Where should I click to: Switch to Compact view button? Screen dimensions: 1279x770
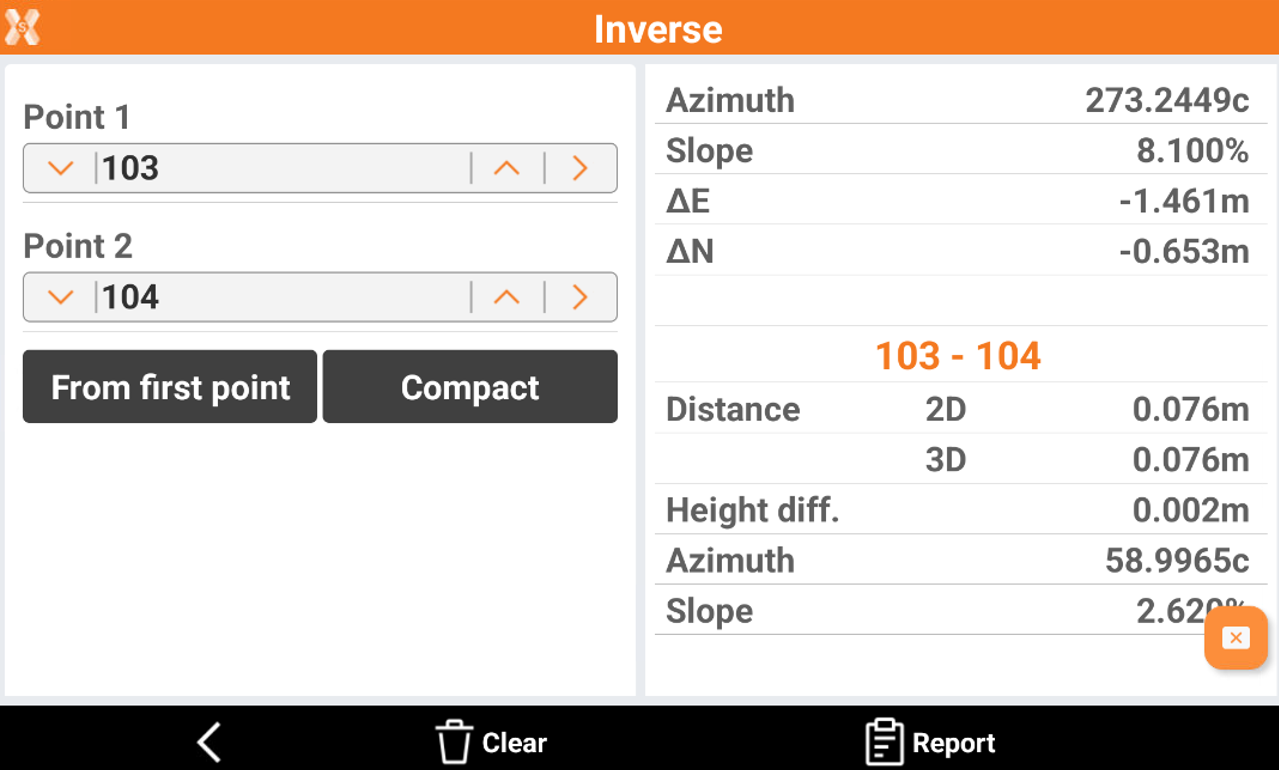[469, 387]
